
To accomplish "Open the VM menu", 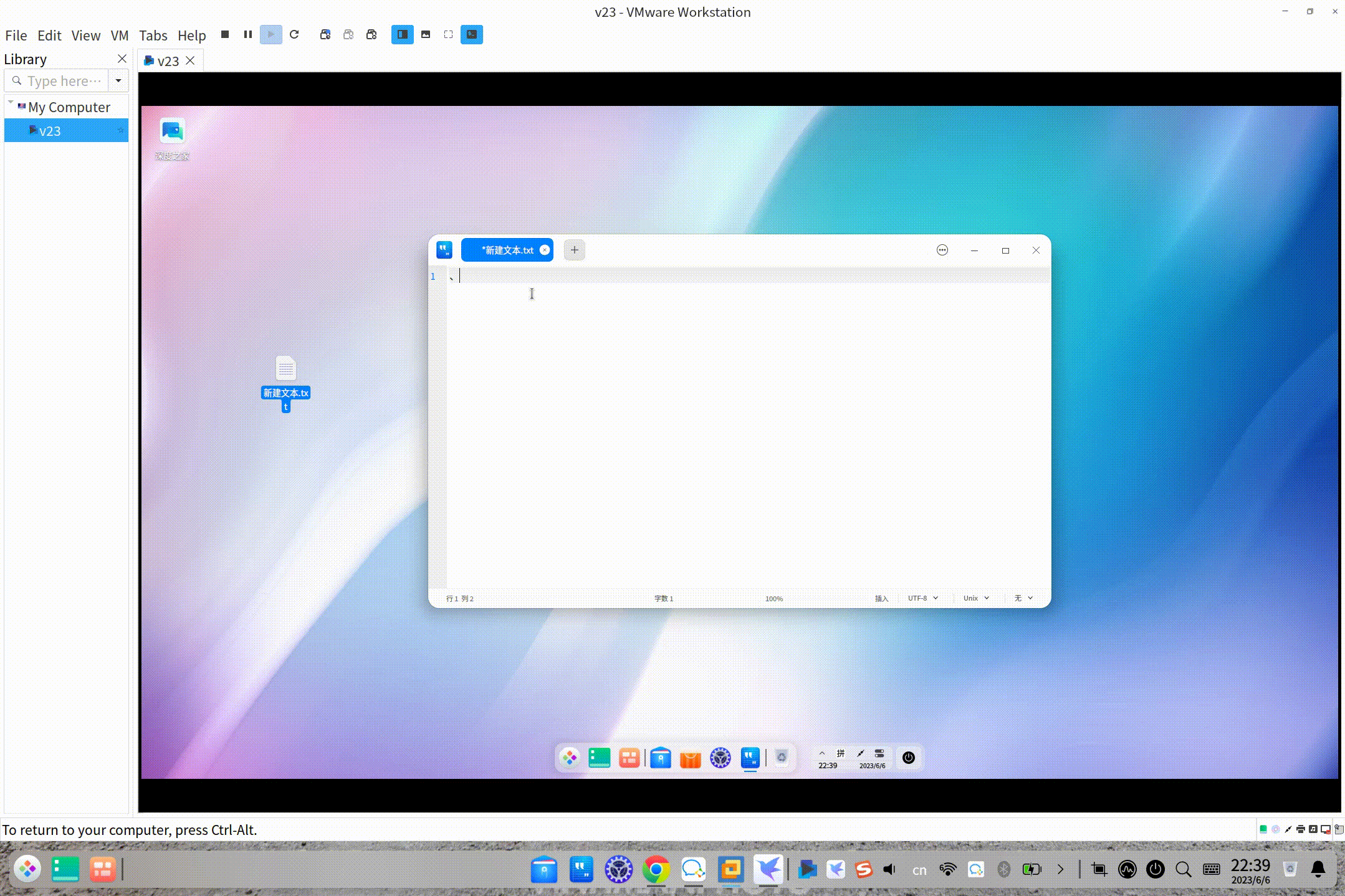I will [119, 36].
